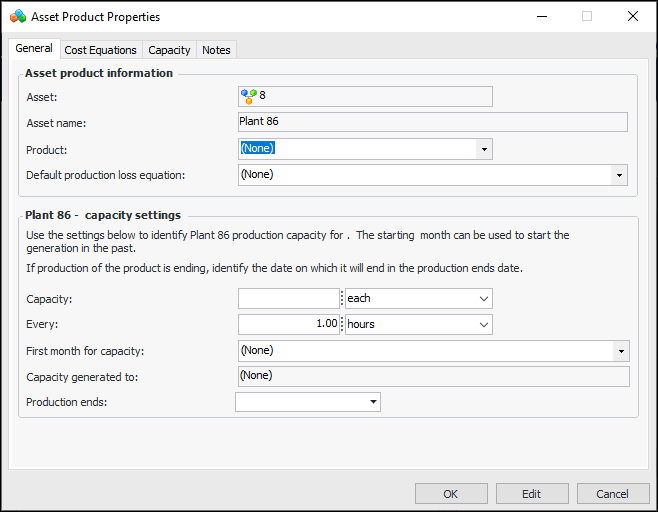Image resolution: width=658 pixels, height=512 pixels.
Task: Click the Cancel button
Action: 612,494
